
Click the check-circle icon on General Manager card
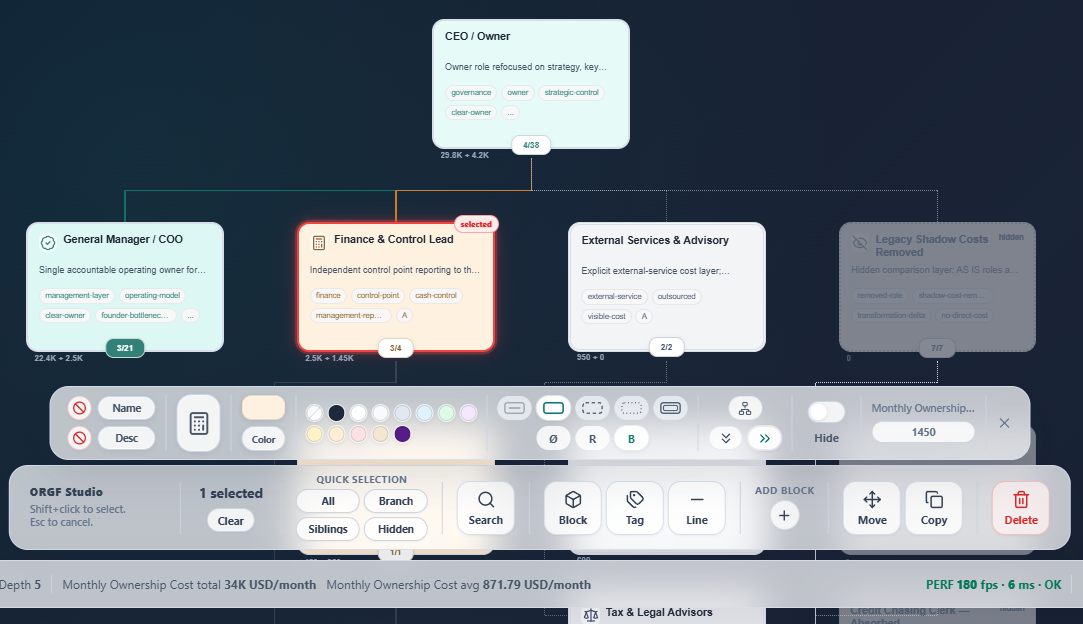[x=48, y=243]
